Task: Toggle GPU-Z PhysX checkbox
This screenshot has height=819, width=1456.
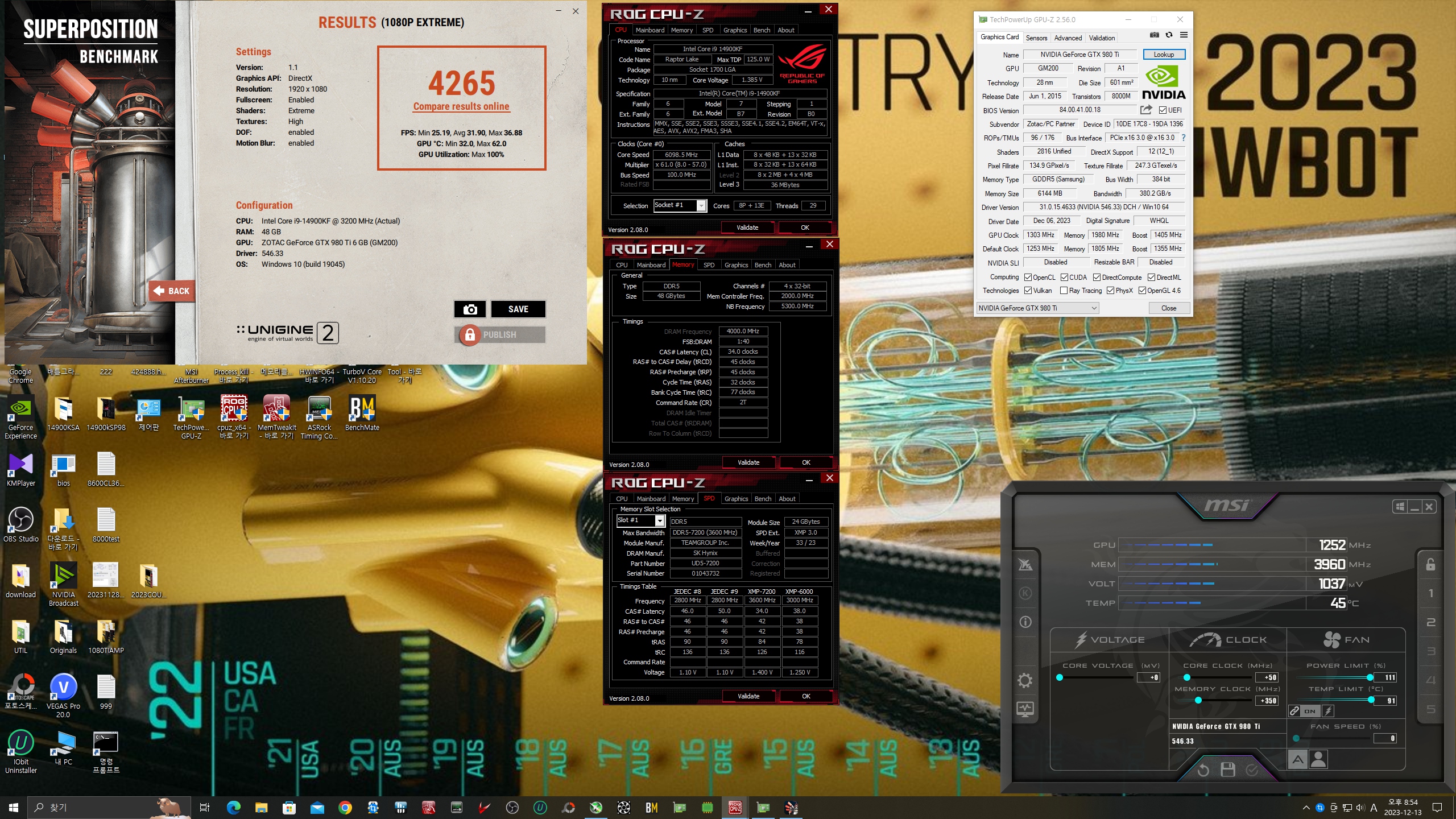Action: (1110, 291)
